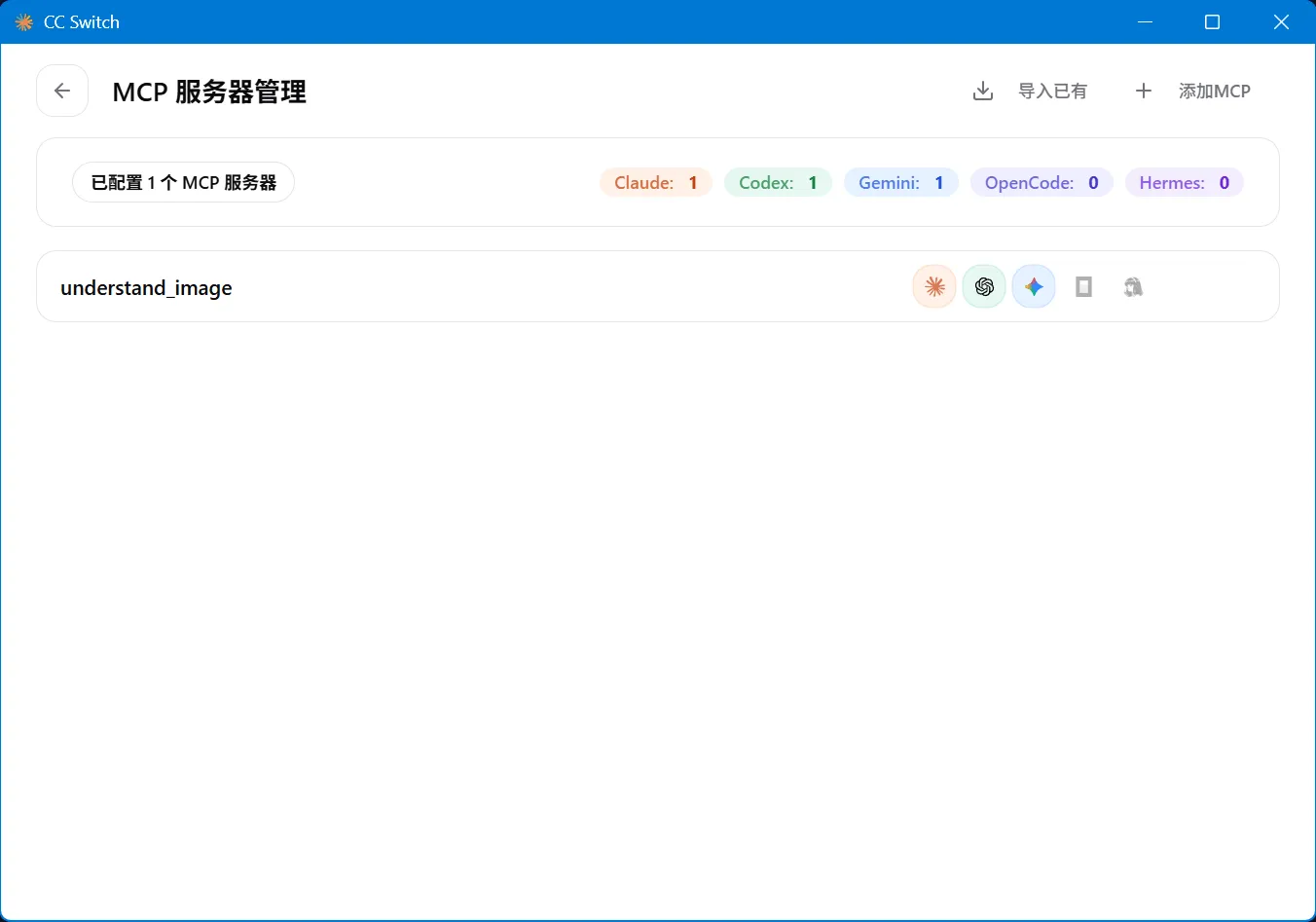The height and width of the screenshot is (922, 1316).
Task: Toggle Claude app icon for understand_image
Action: [x=934, y=286]
